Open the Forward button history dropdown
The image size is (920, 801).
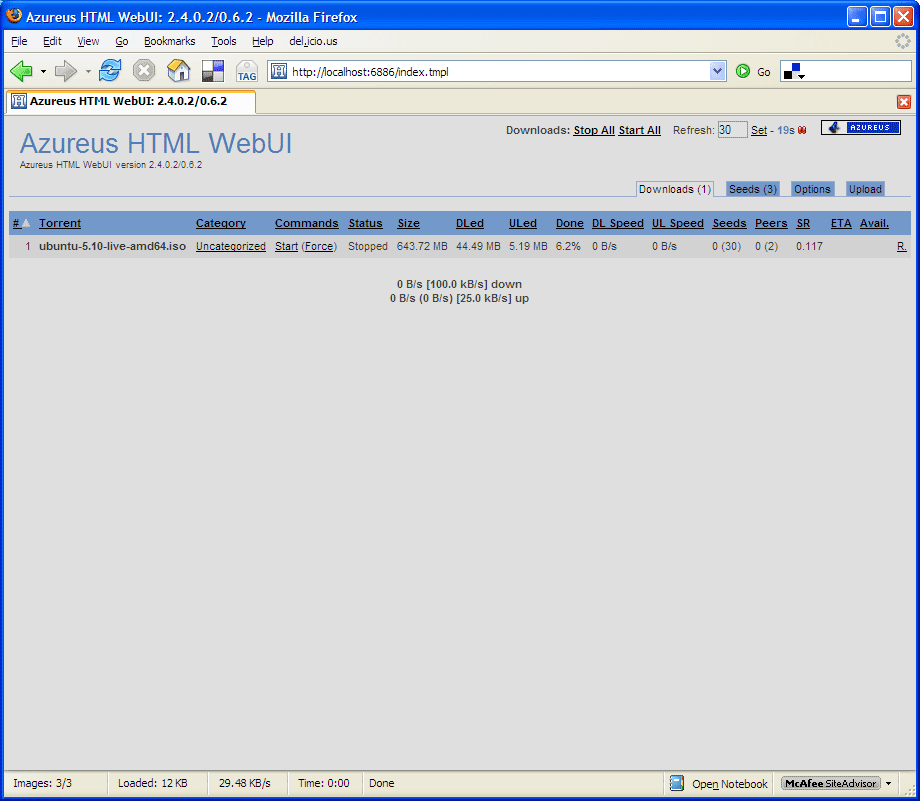coord(88,72)
